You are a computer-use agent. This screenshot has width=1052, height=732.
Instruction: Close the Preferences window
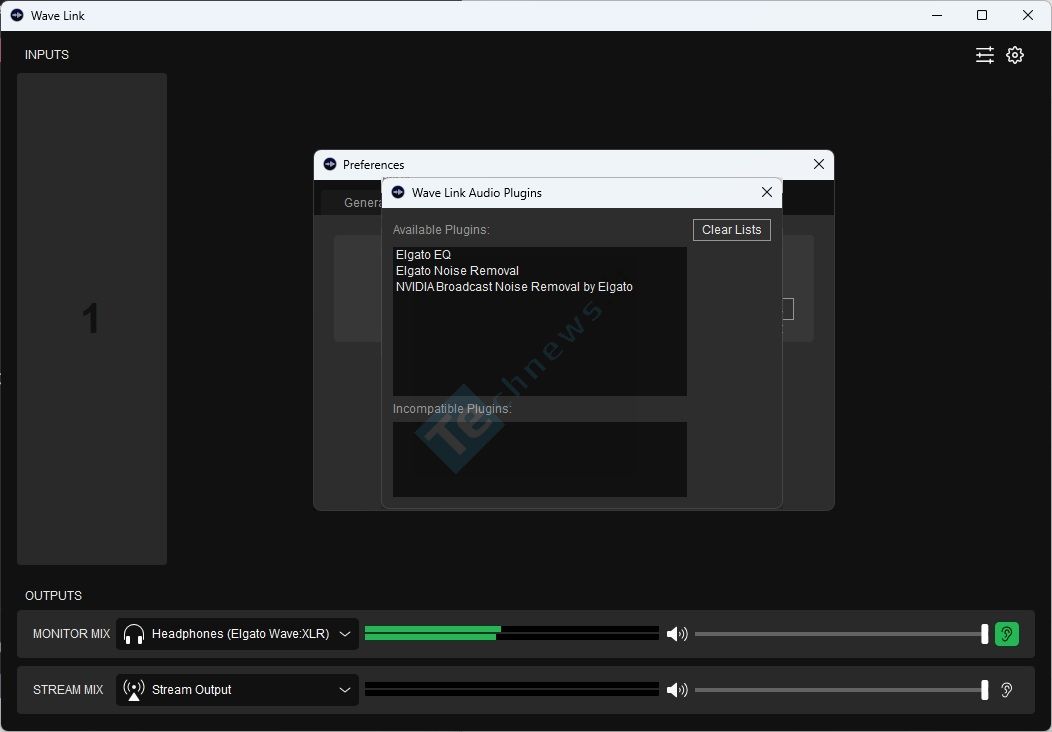(819, 164)
